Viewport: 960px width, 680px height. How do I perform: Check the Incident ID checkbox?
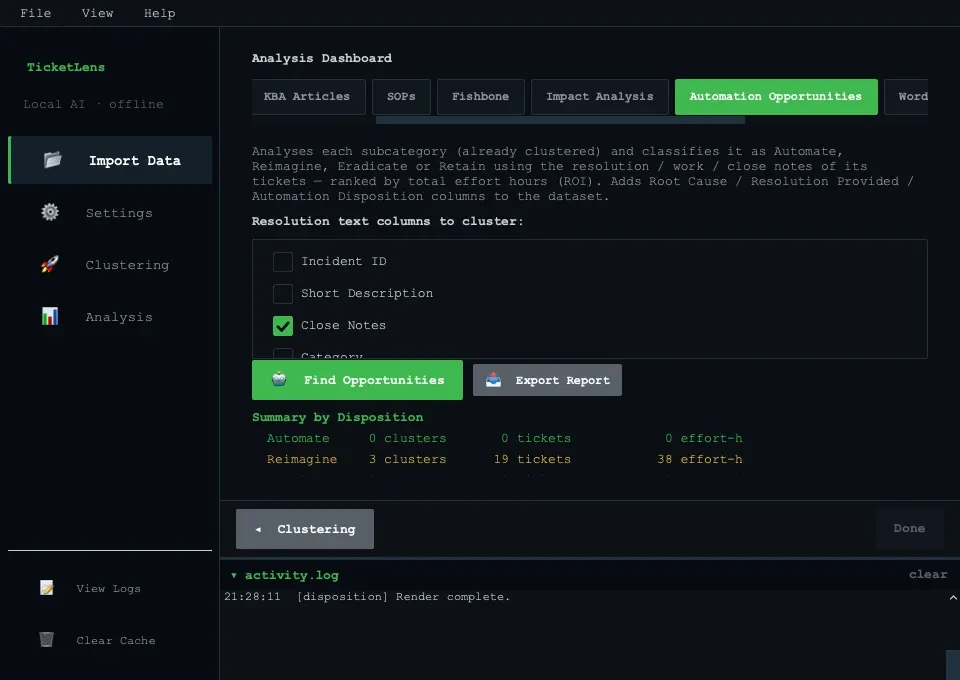283,261
